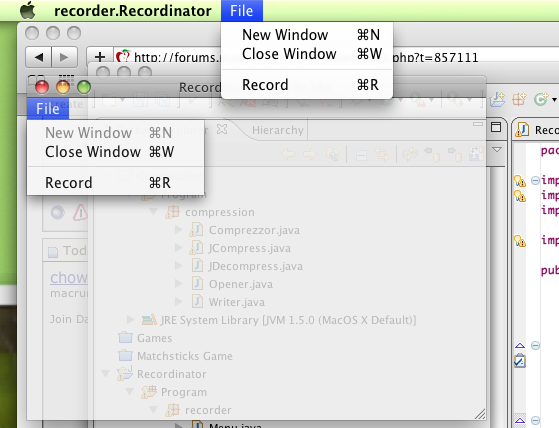This screenshot has width=559, height=428.
Task: Open the Apple menu
Action: point(28,10)
